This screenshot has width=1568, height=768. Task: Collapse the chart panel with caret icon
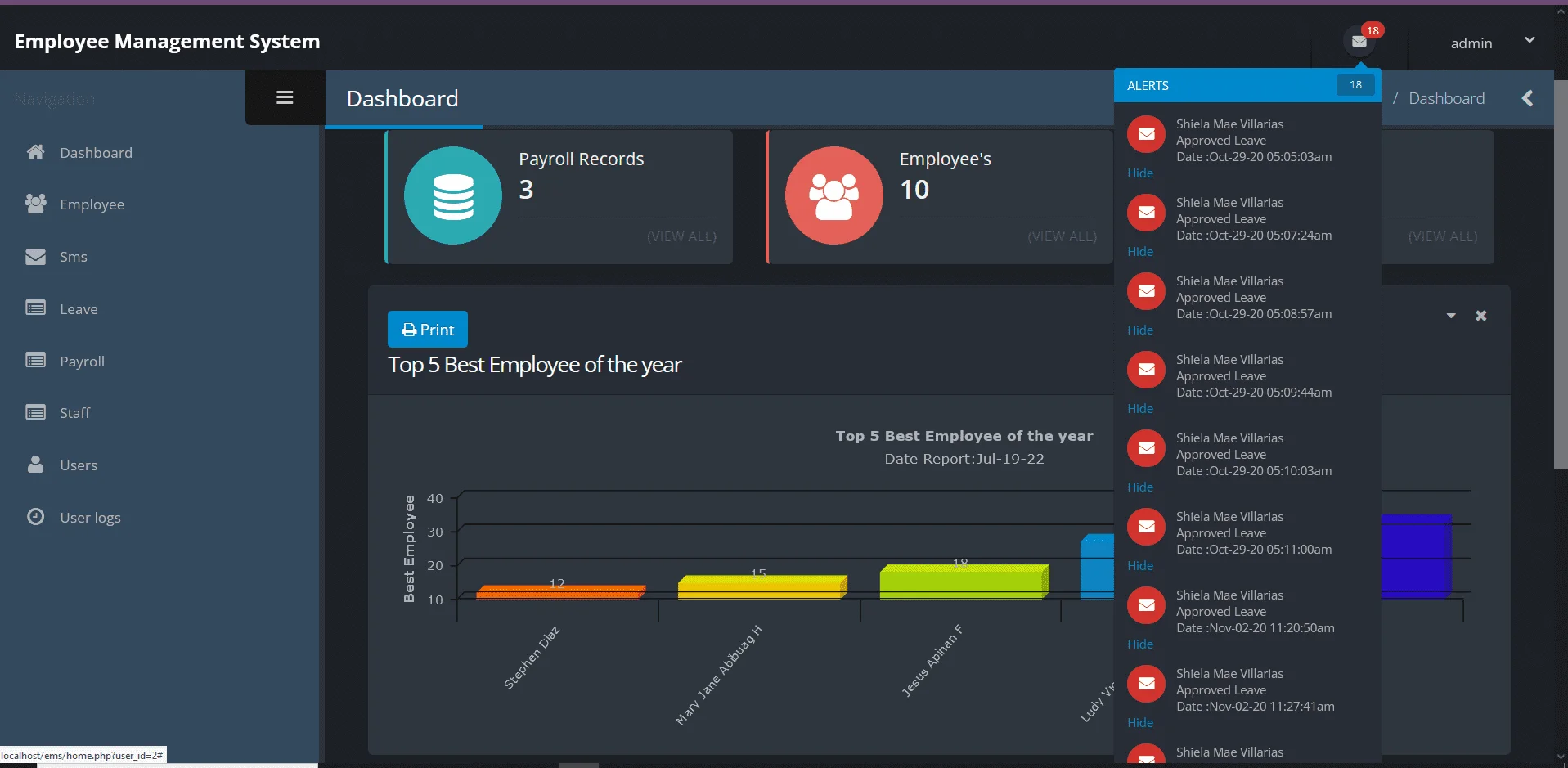coord(1451,316)
